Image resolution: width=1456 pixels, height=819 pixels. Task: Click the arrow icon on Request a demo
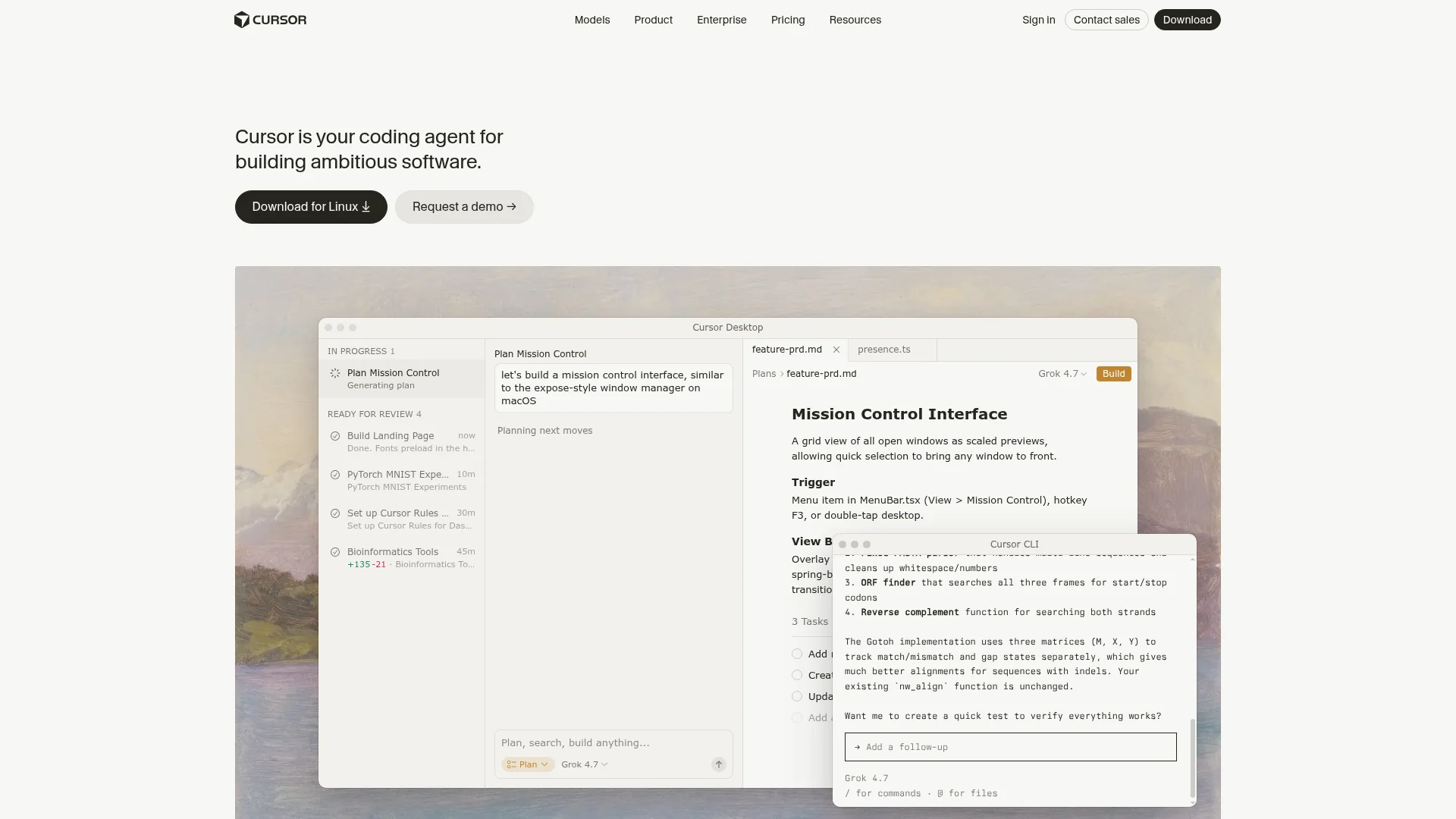tap(511, 207)
